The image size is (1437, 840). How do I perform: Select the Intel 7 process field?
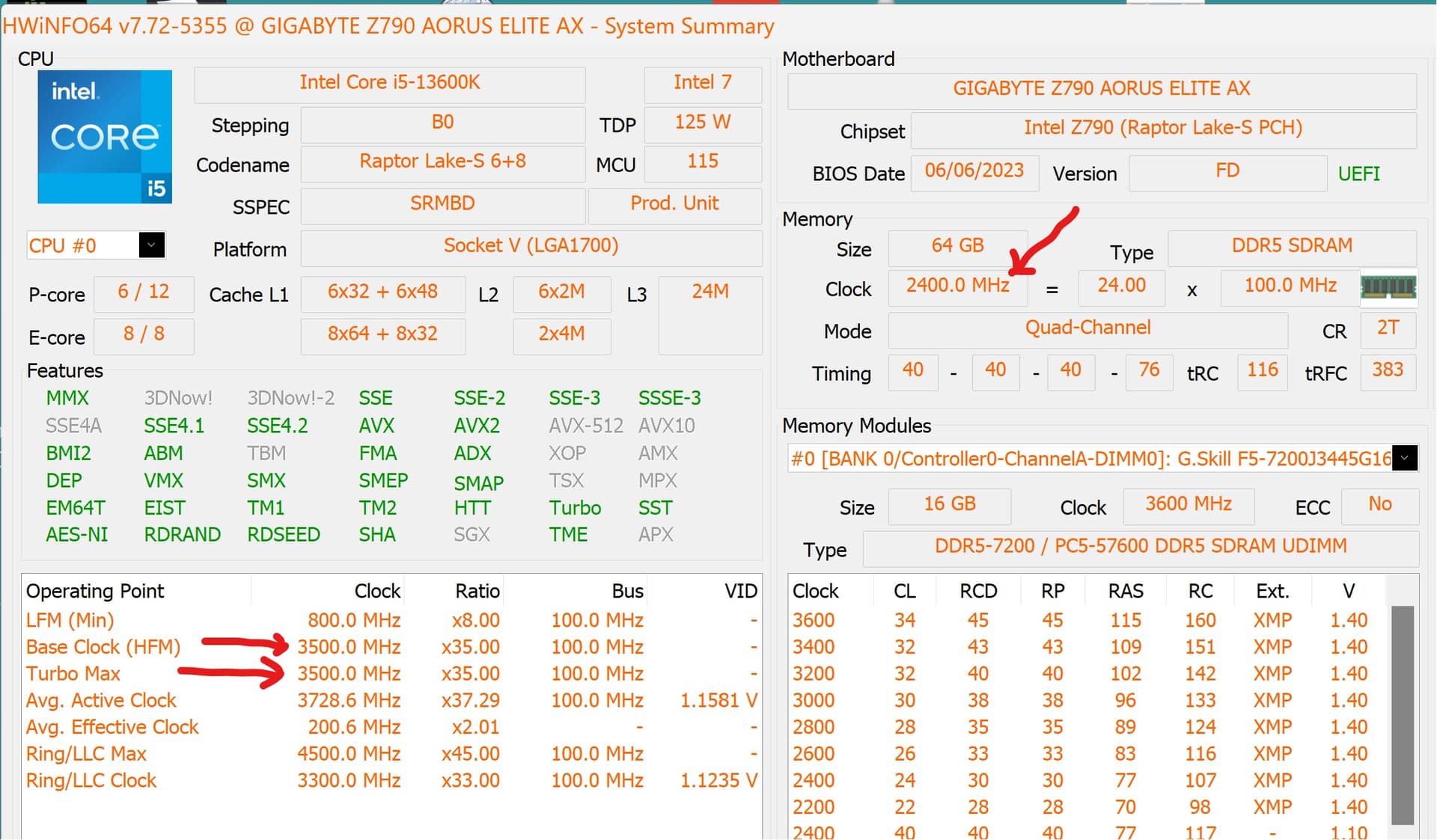pyautogui.click(x=702, y=82)
